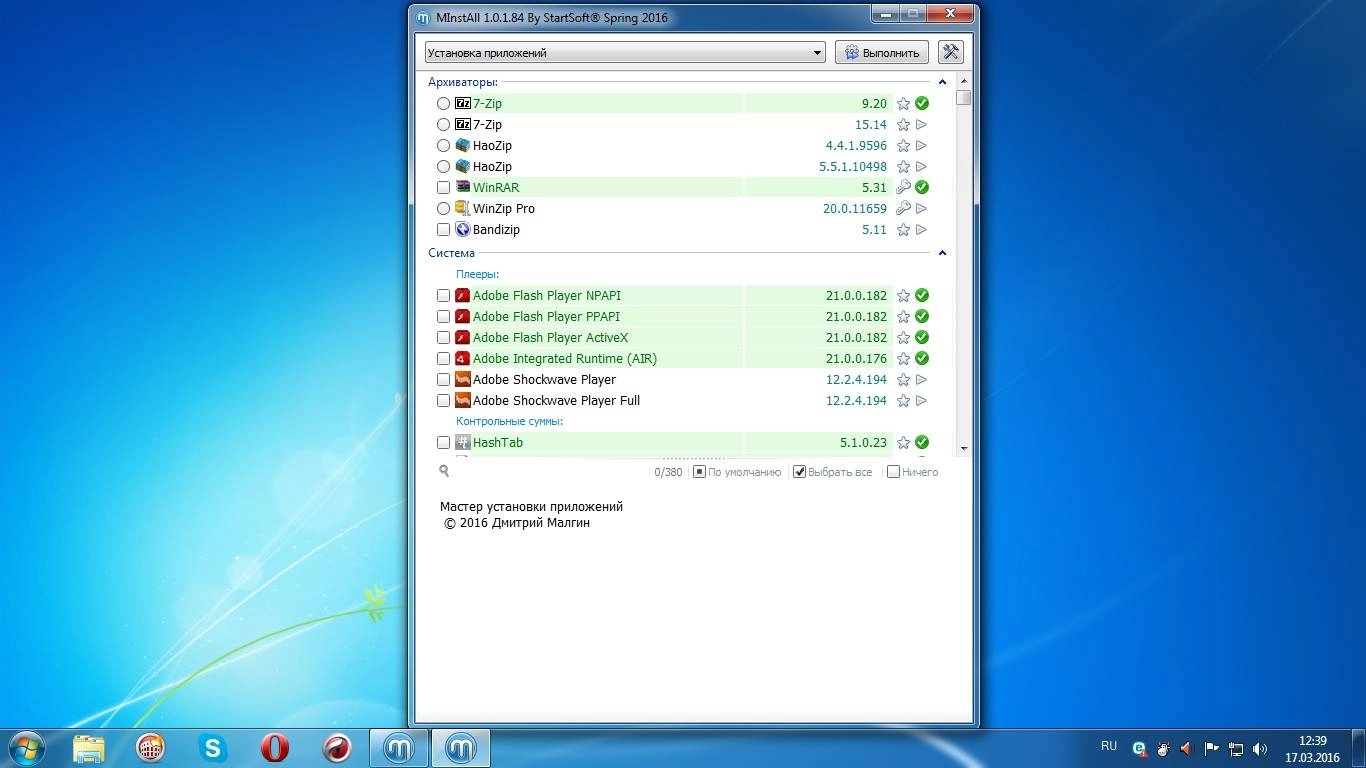Click the green checkmark icon for 7-Zip 9.20
The width and height of the screenshot is (1366, 768).
click(x=922, y=103)
